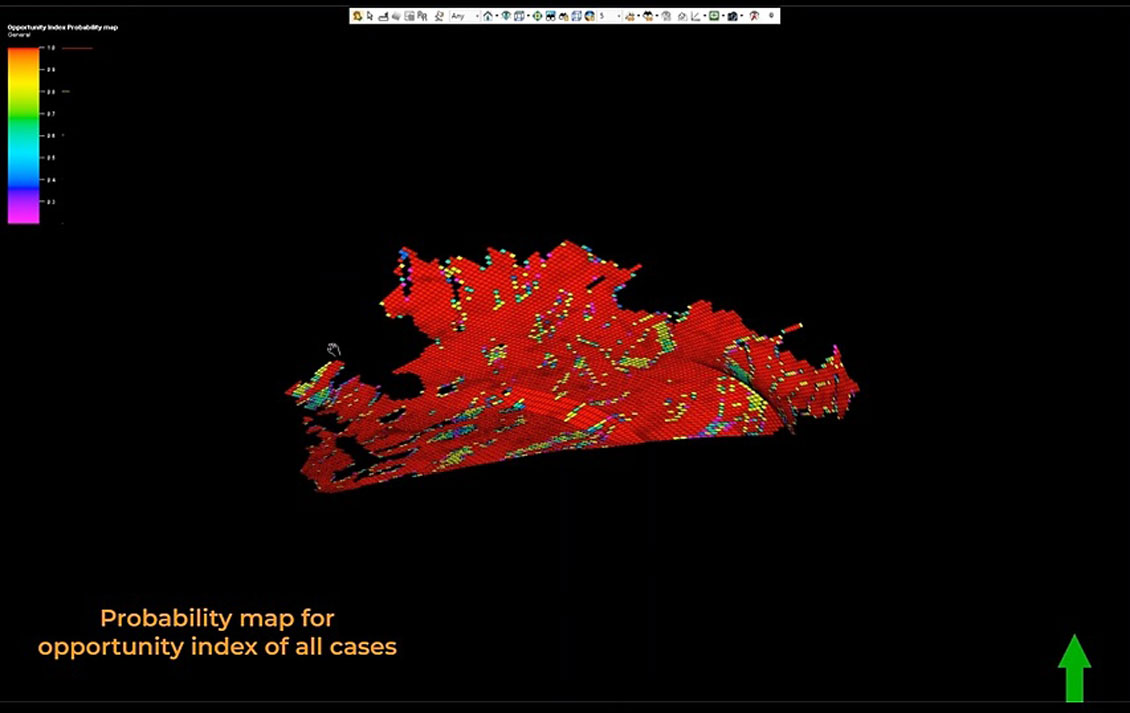Click the numeric field showing 5
The height and width of the screenshot is (713, 1130).
[x=609, y=16]
